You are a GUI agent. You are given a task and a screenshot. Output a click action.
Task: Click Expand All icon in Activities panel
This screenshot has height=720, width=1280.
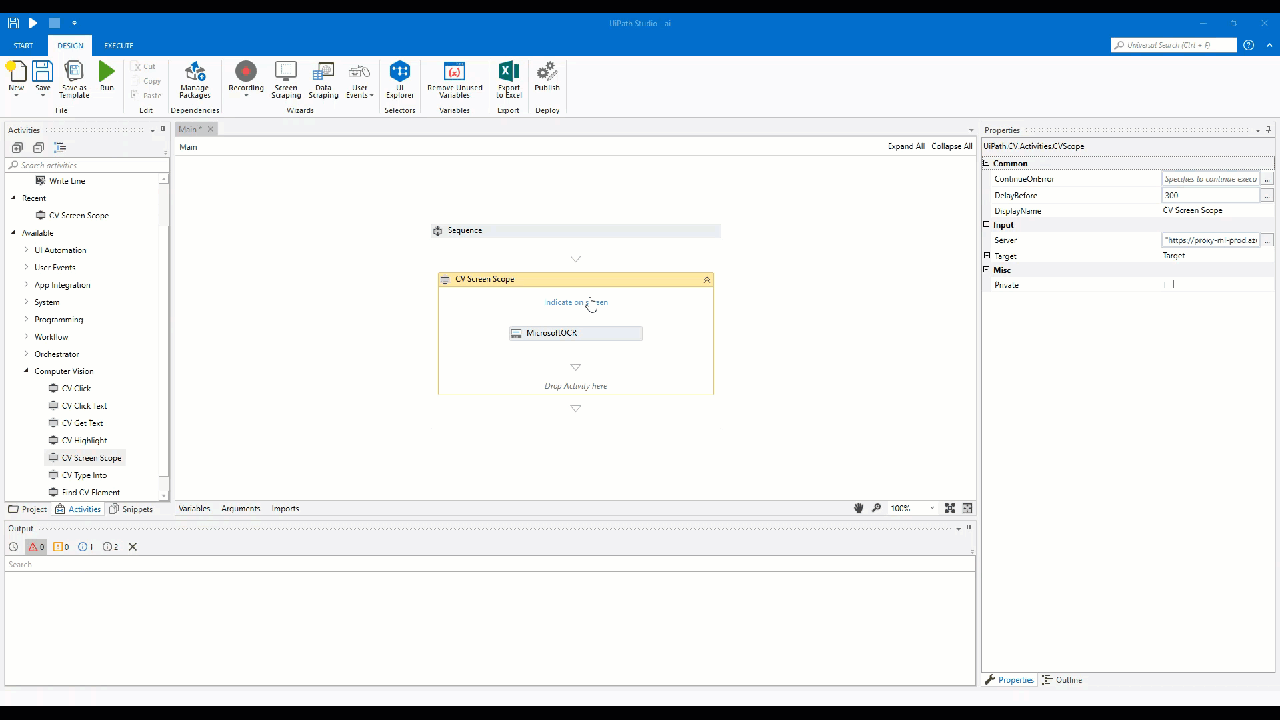point(17,147)
